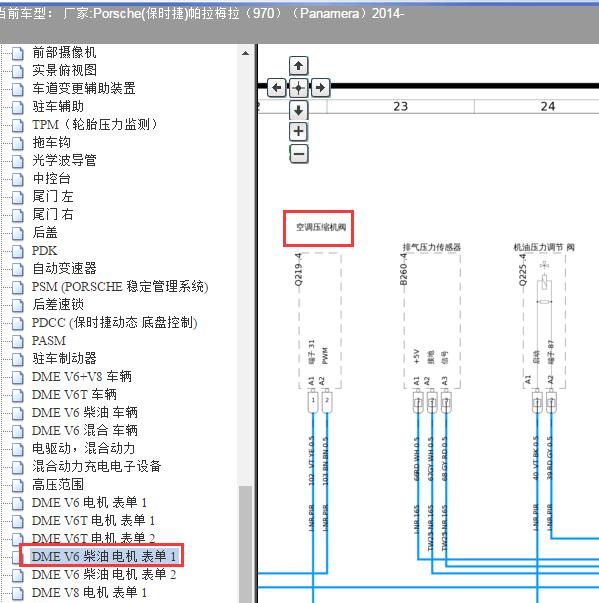Click the Q225 valve box in diagram

click(x=544, y=321)
